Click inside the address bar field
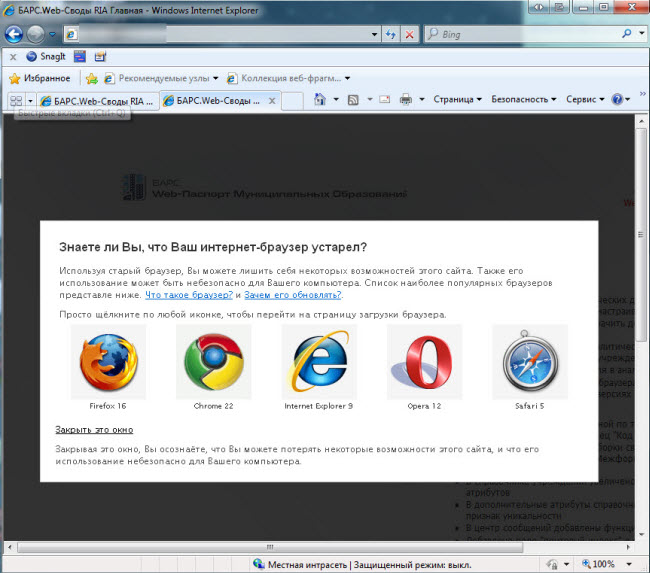Viewport: 650px width, 573px height. 222,34
